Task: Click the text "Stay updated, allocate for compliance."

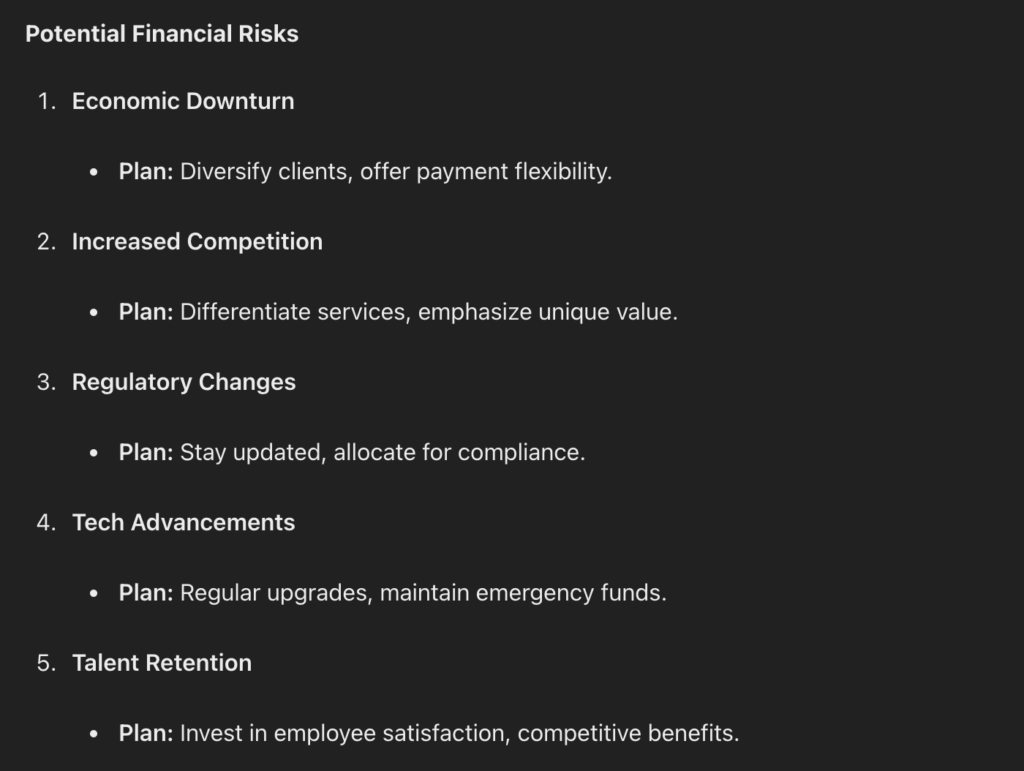Action: 382,453
